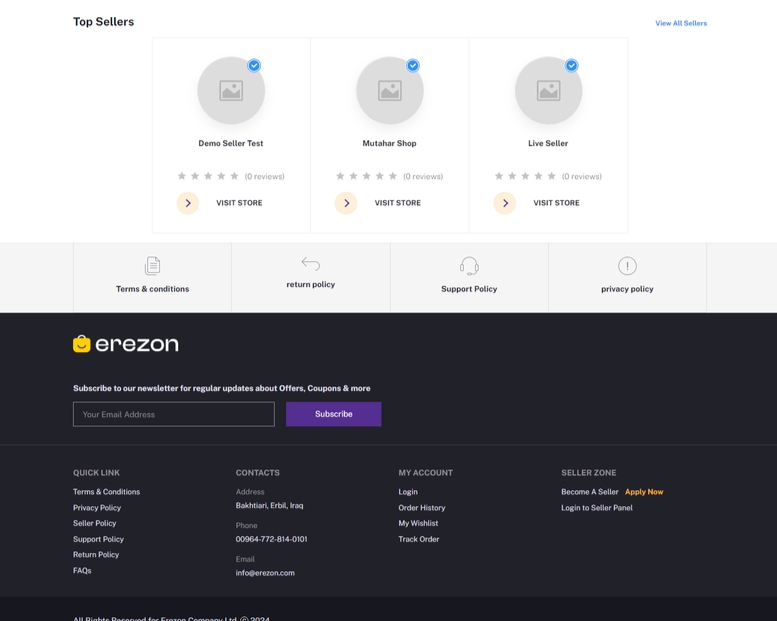Click Apply Now seller link

tap(644, 492)
